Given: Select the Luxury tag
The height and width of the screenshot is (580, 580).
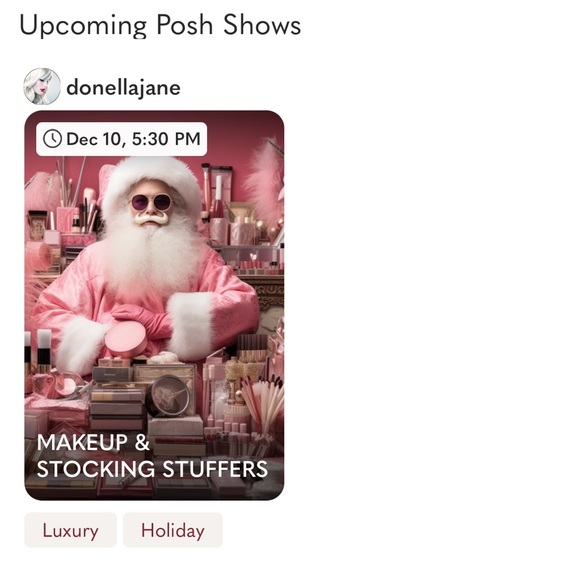Looking at the screenshot, I should pos(71,530).
